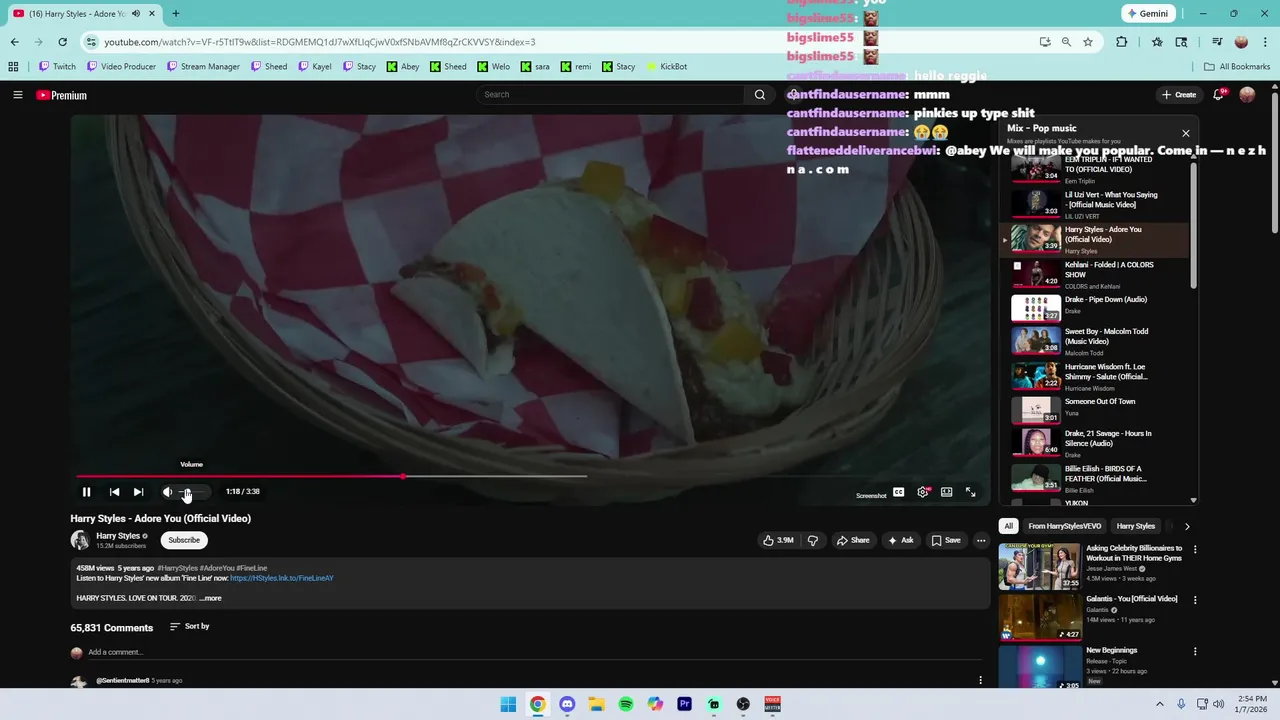The height and width of the screenshot is (720, 1280).
Task: Open Chrome three-dot menu
Action: point(1264,42)
